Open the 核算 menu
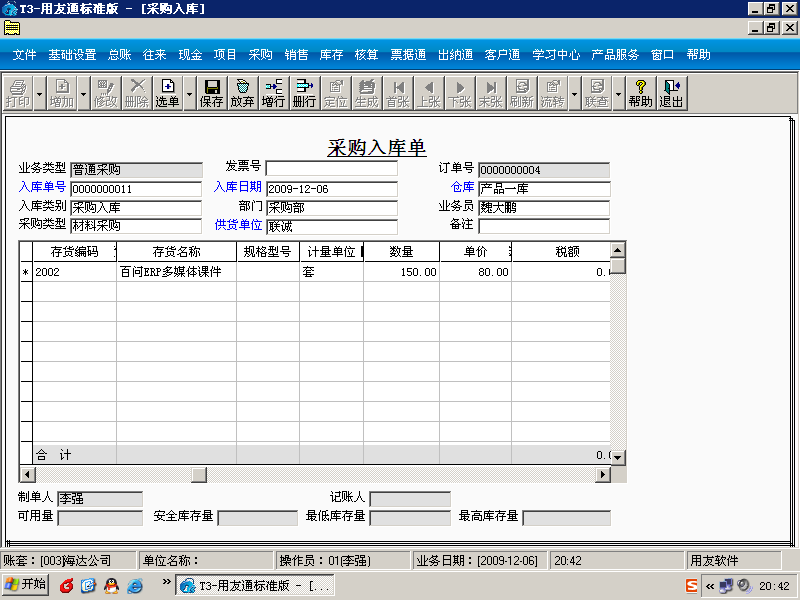800x600 pixels. [366, 55]
